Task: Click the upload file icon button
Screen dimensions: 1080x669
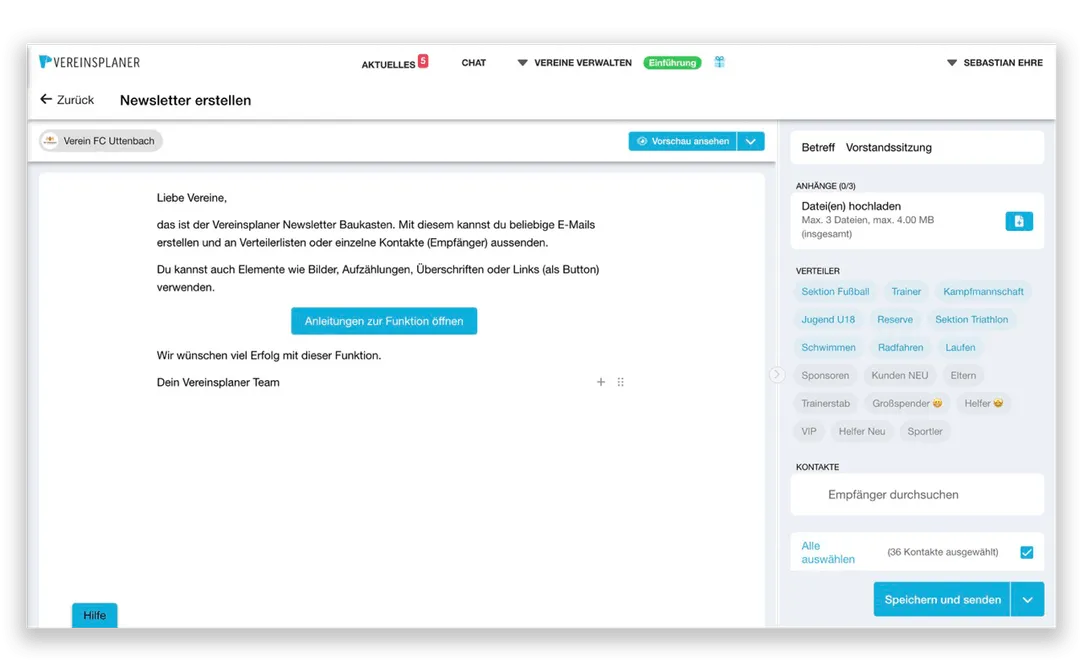Action: tap(1019, 221)
